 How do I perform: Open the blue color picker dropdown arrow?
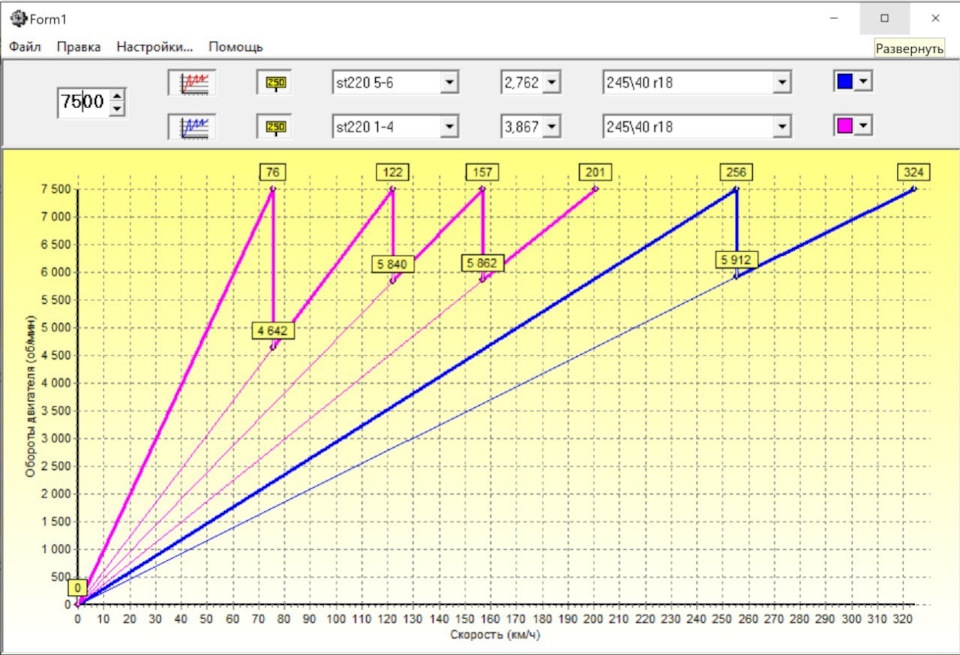tap(863, 81)
